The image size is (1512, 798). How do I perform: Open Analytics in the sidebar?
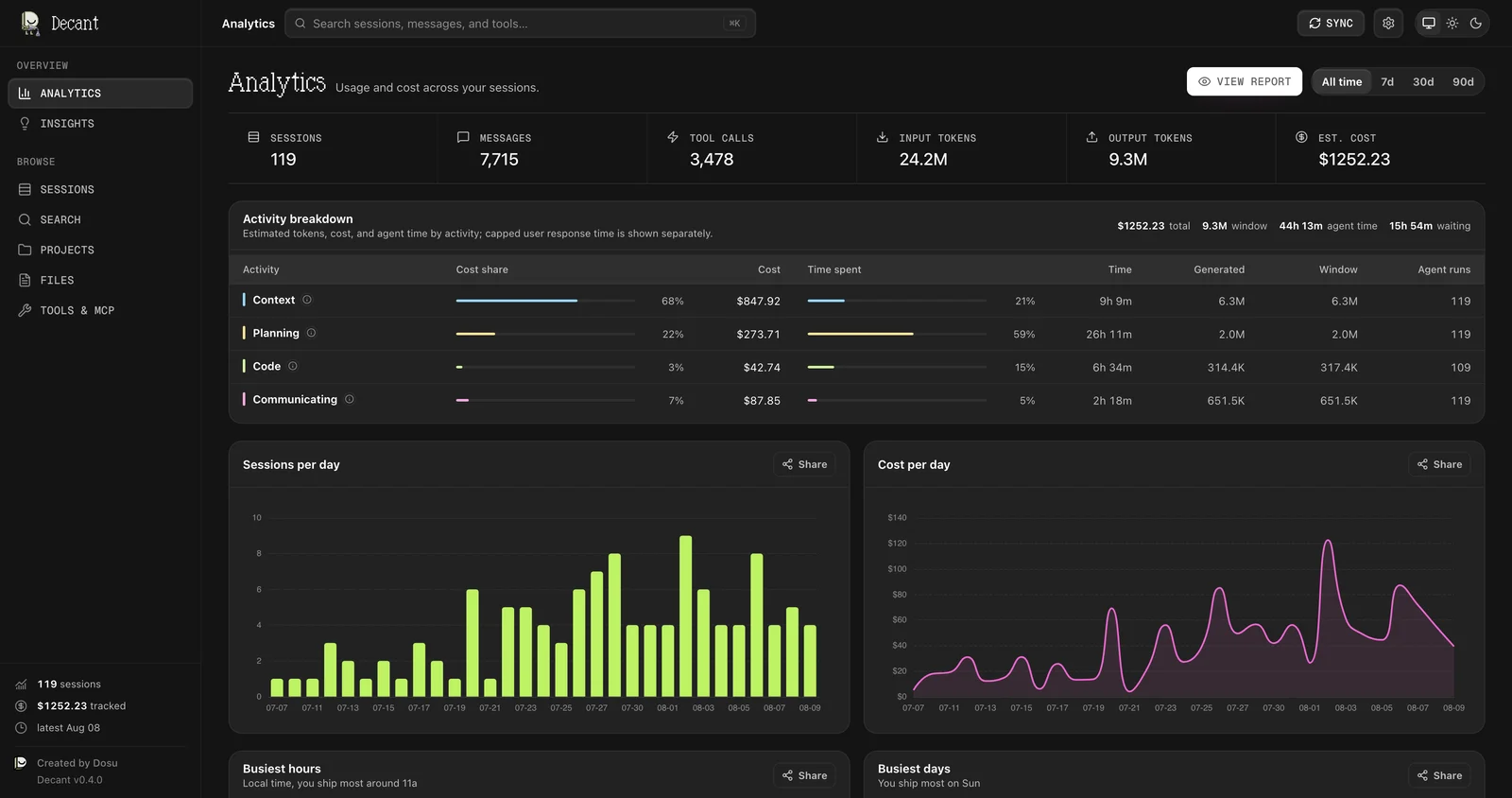tap(100, 94)
